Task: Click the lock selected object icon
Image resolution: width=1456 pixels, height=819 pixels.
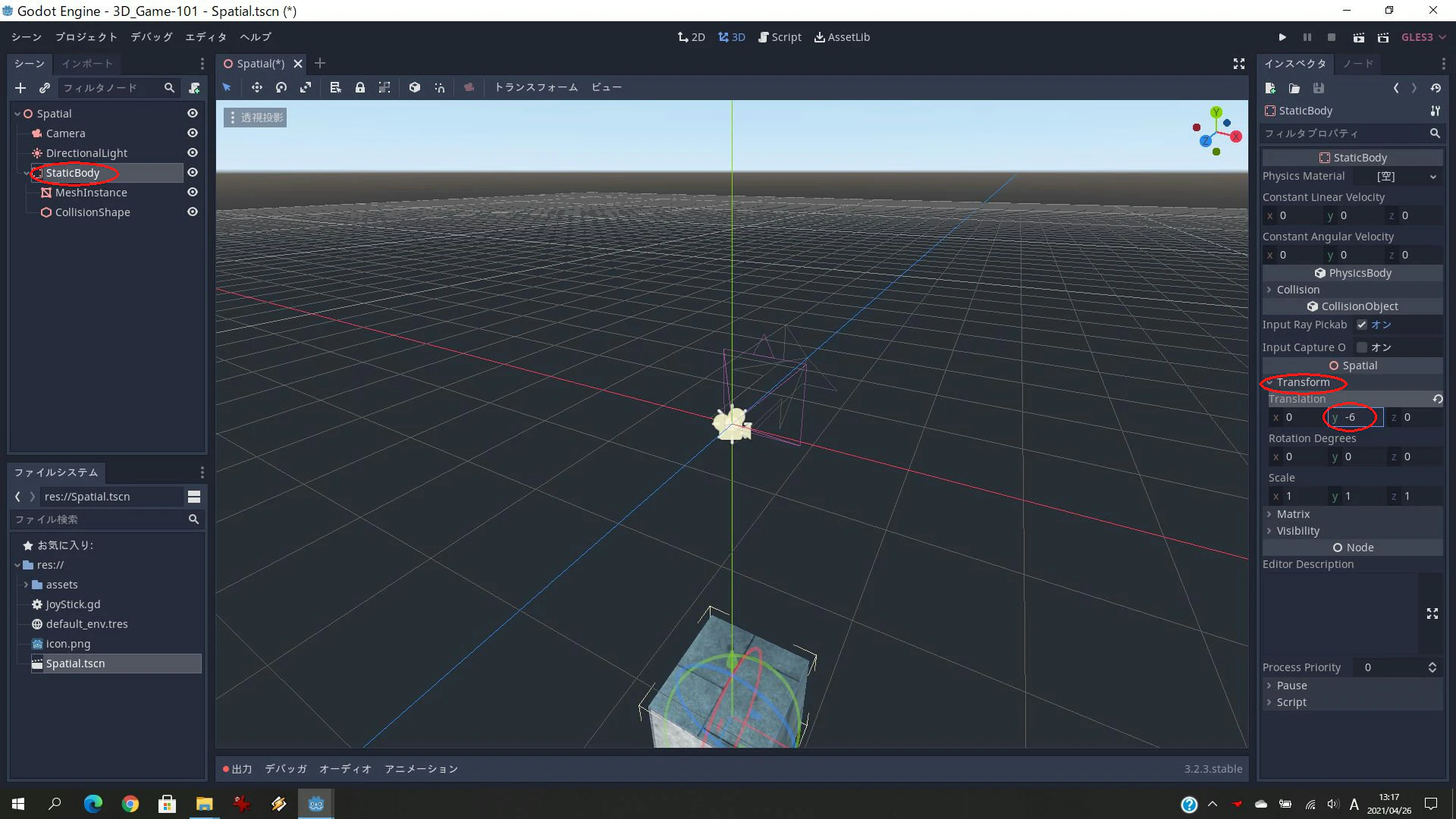Action: pyautogui.click(x=360, y=87)
